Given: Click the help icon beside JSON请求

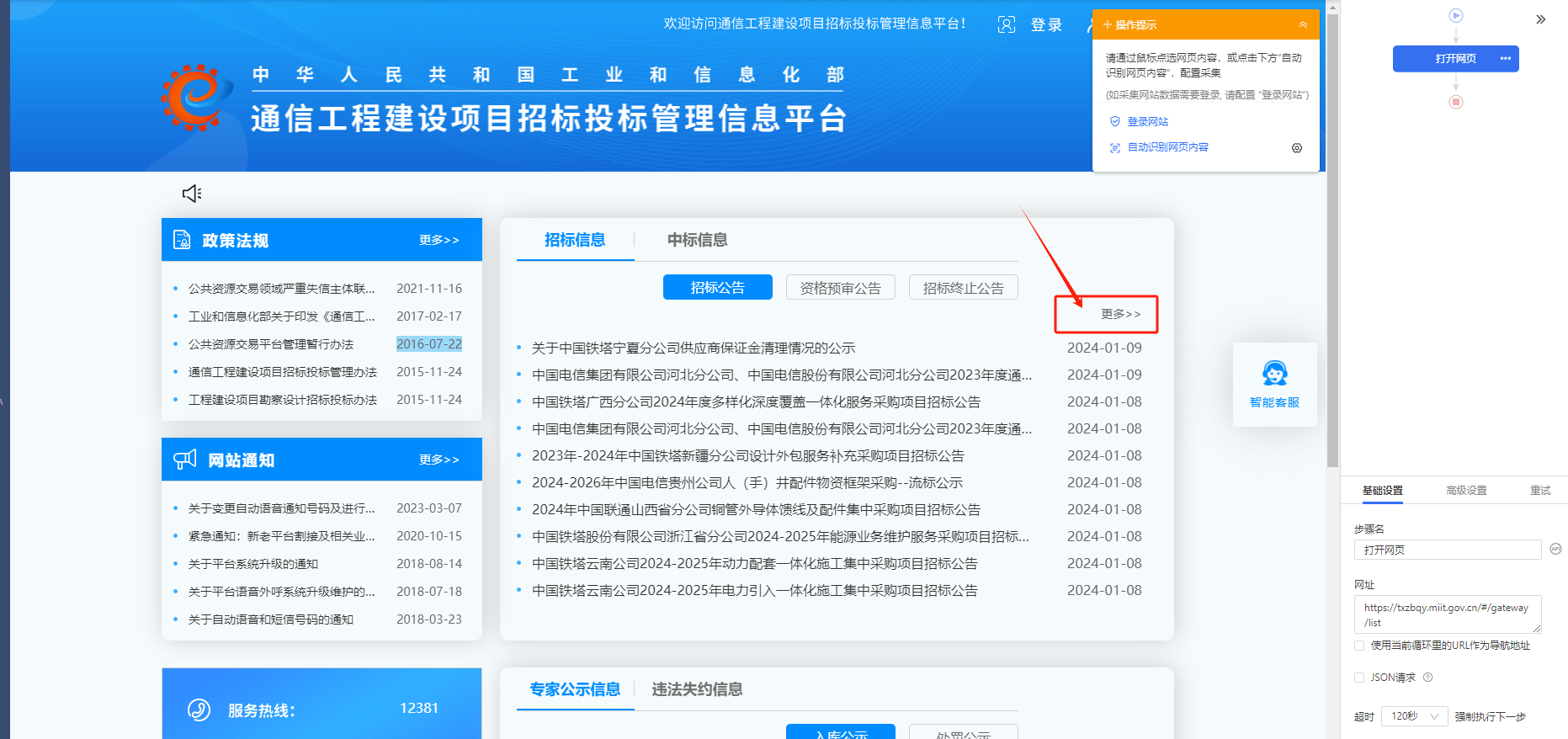Looking at the screenshot, I should coord(1427,677).
